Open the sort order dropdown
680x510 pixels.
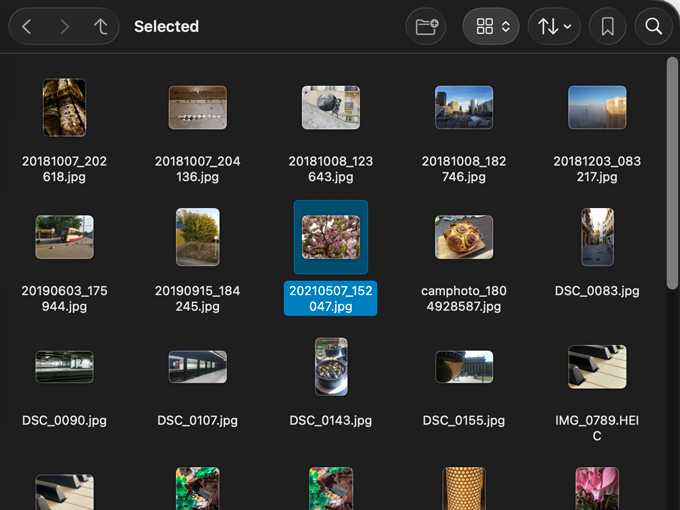[x=555, y=27]
